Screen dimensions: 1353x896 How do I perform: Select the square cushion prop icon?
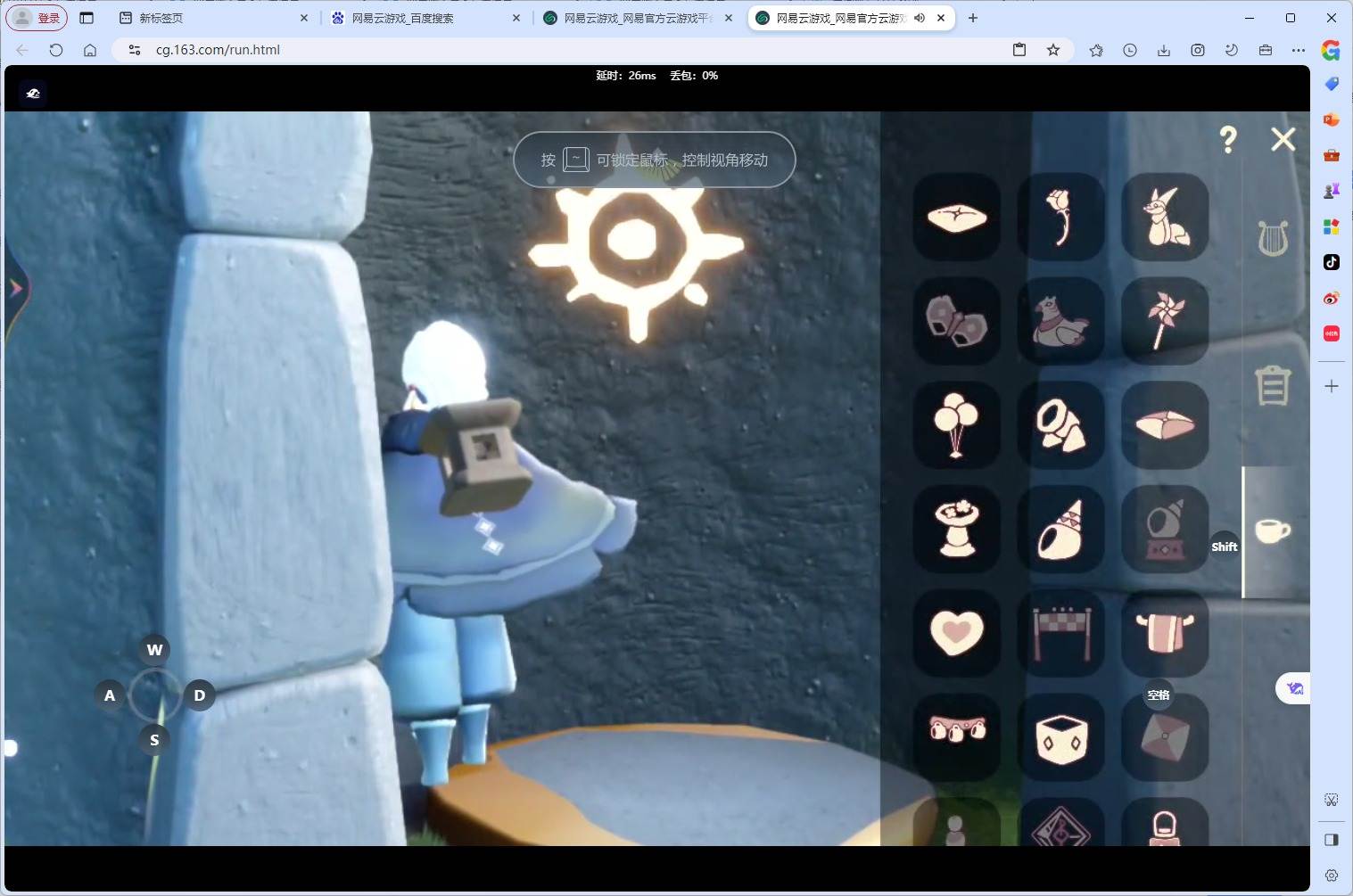[957, 217]
